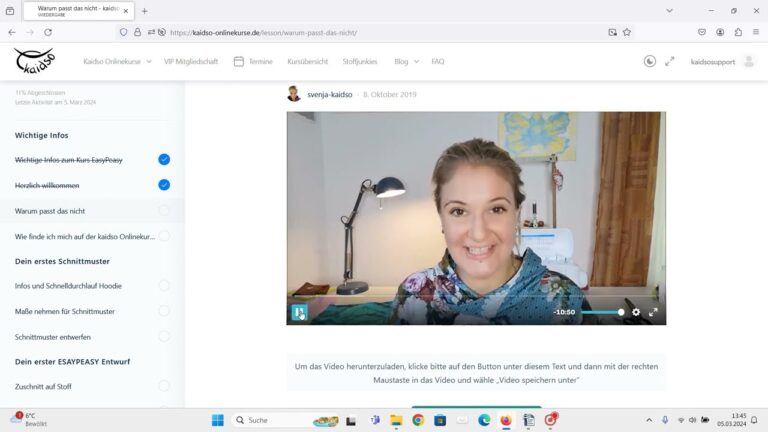Viewport: 768px width, 432px height.
Task: Toggle completion for Wichtige Infos zum Kurs EasyPeasy
Action: [x=164, y=159]
